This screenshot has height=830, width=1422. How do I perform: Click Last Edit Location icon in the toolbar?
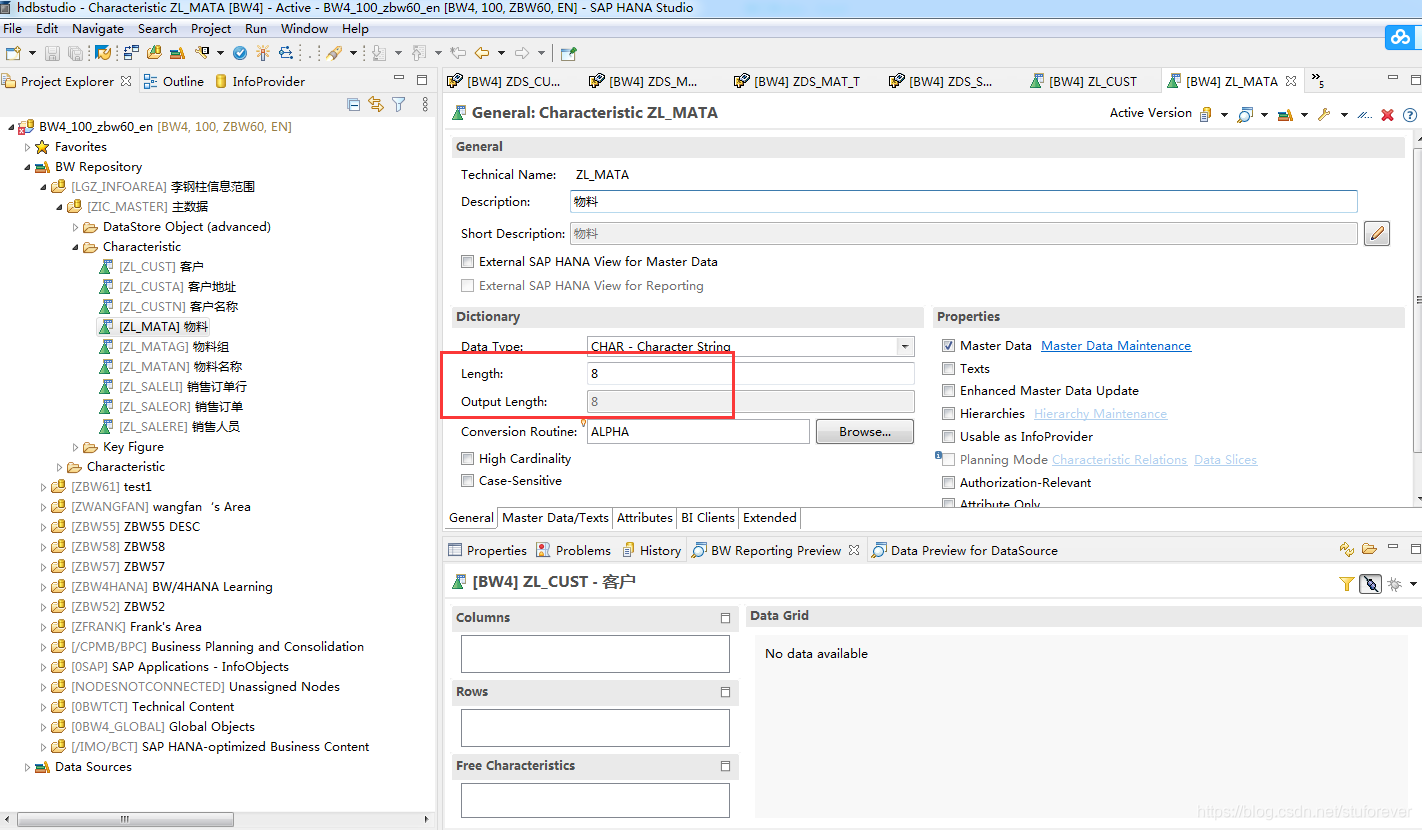pyautogui.click(x=459, y=53)
